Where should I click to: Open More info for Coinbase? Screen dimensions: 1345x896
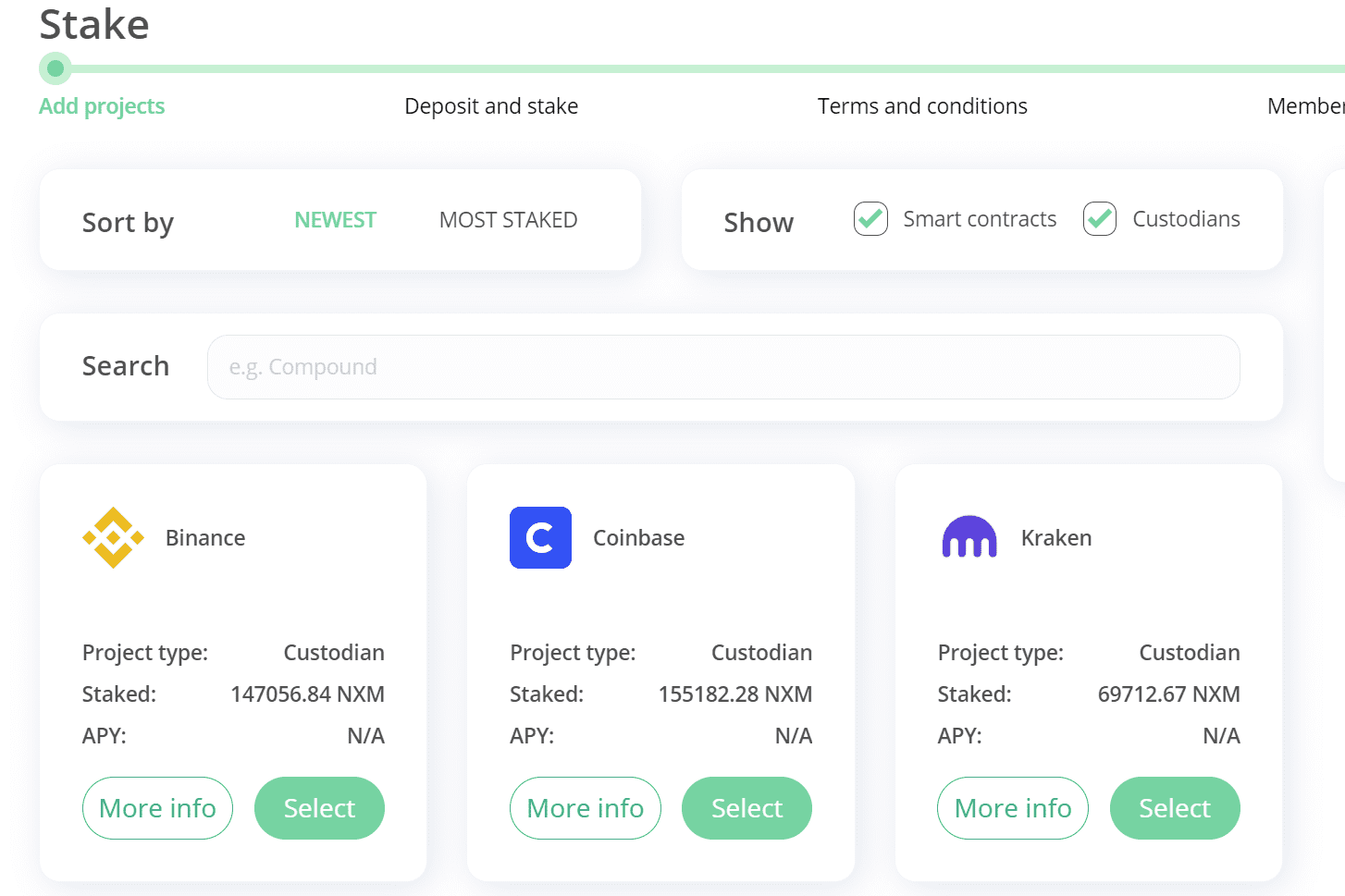pyautogui.click(x=585, y=808)
